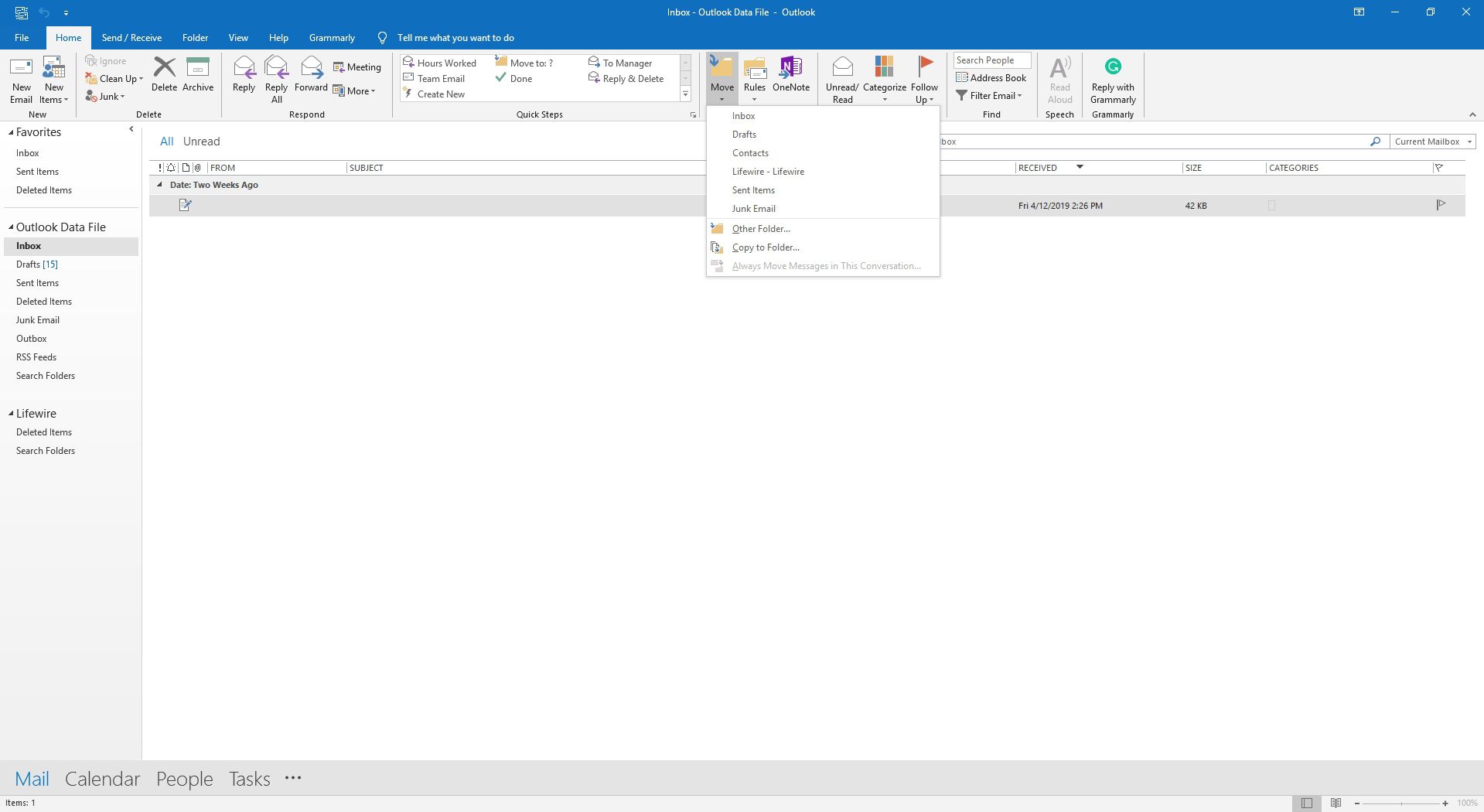Show Unread messages only
The width and height of the screenshot is (1484, 812).
click(x=201, y=142)
